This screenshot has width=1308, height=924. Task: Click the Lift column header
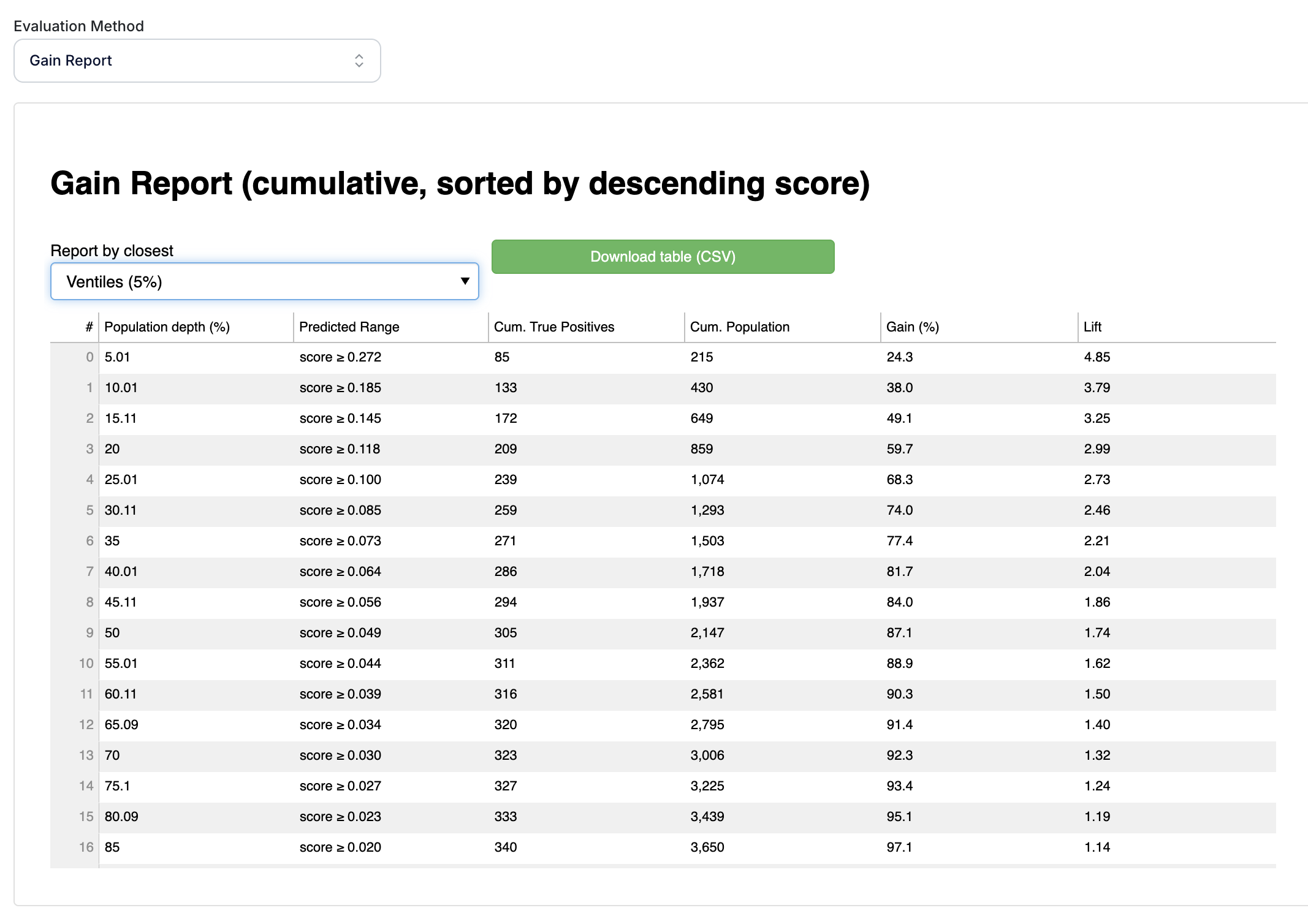click(x=1092, y=327)
